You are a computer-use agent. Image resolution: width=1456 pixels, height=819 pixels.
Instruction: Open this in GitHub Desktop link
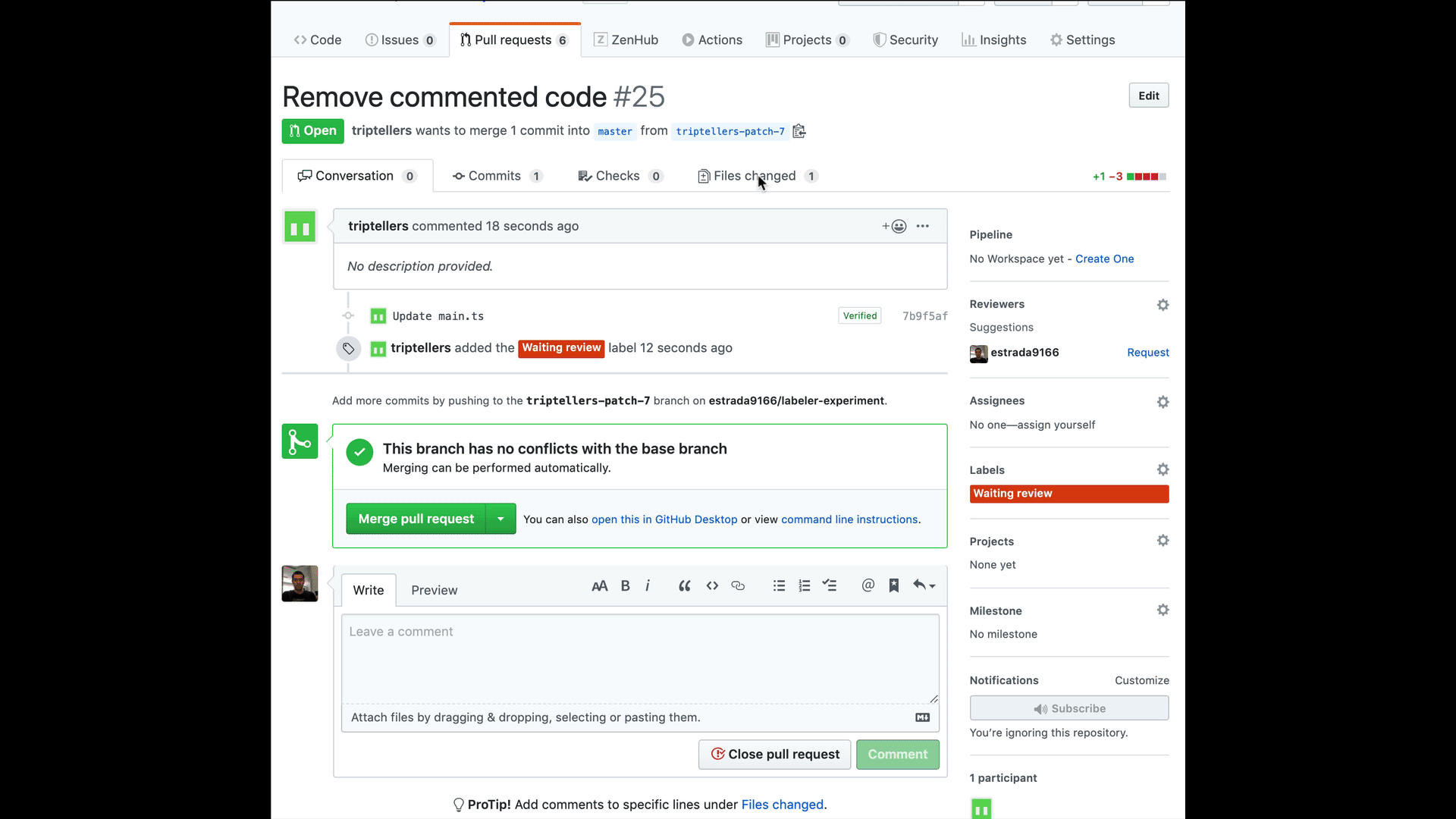(664, 519)
